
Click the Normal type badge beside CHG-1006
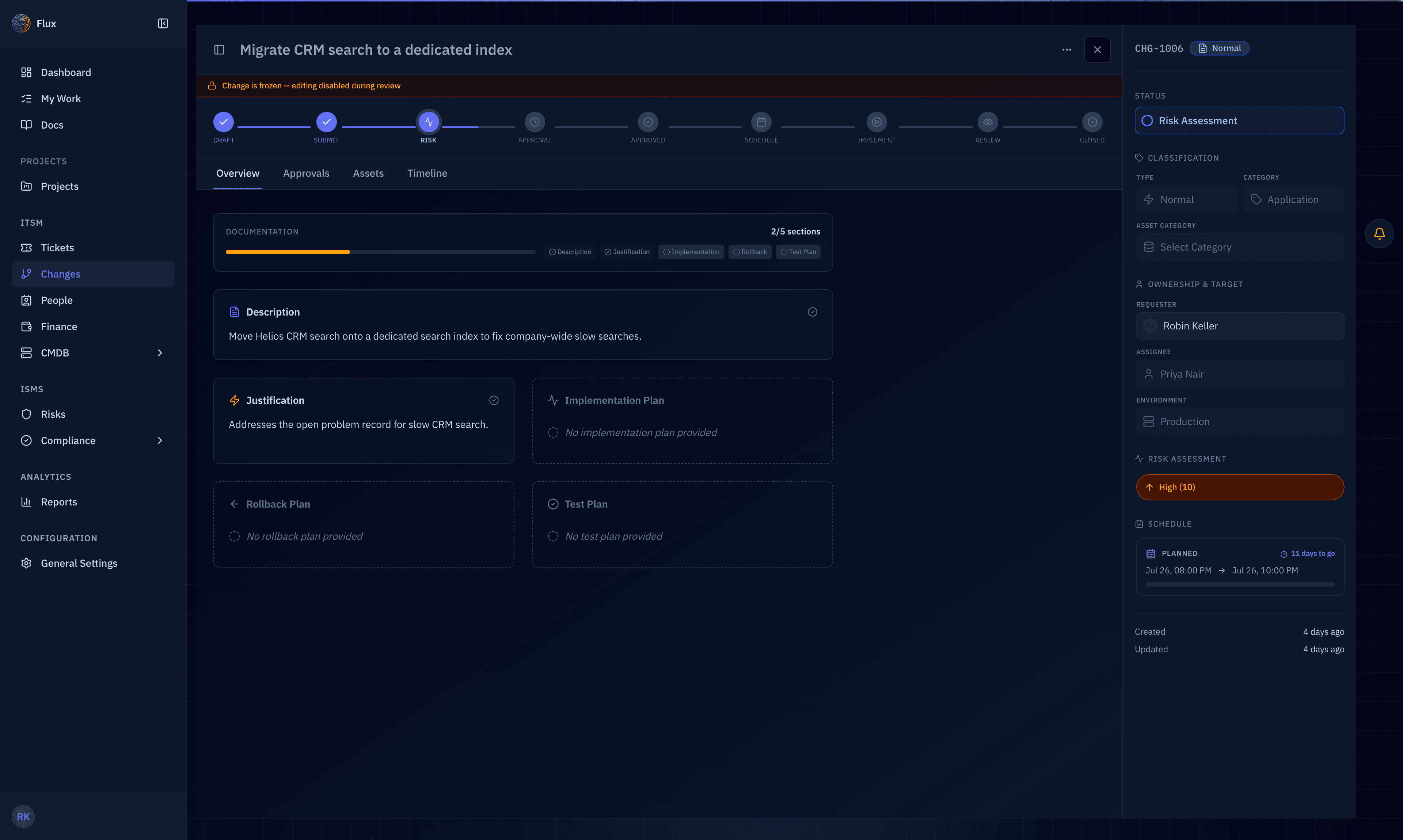coord(1220,48)
